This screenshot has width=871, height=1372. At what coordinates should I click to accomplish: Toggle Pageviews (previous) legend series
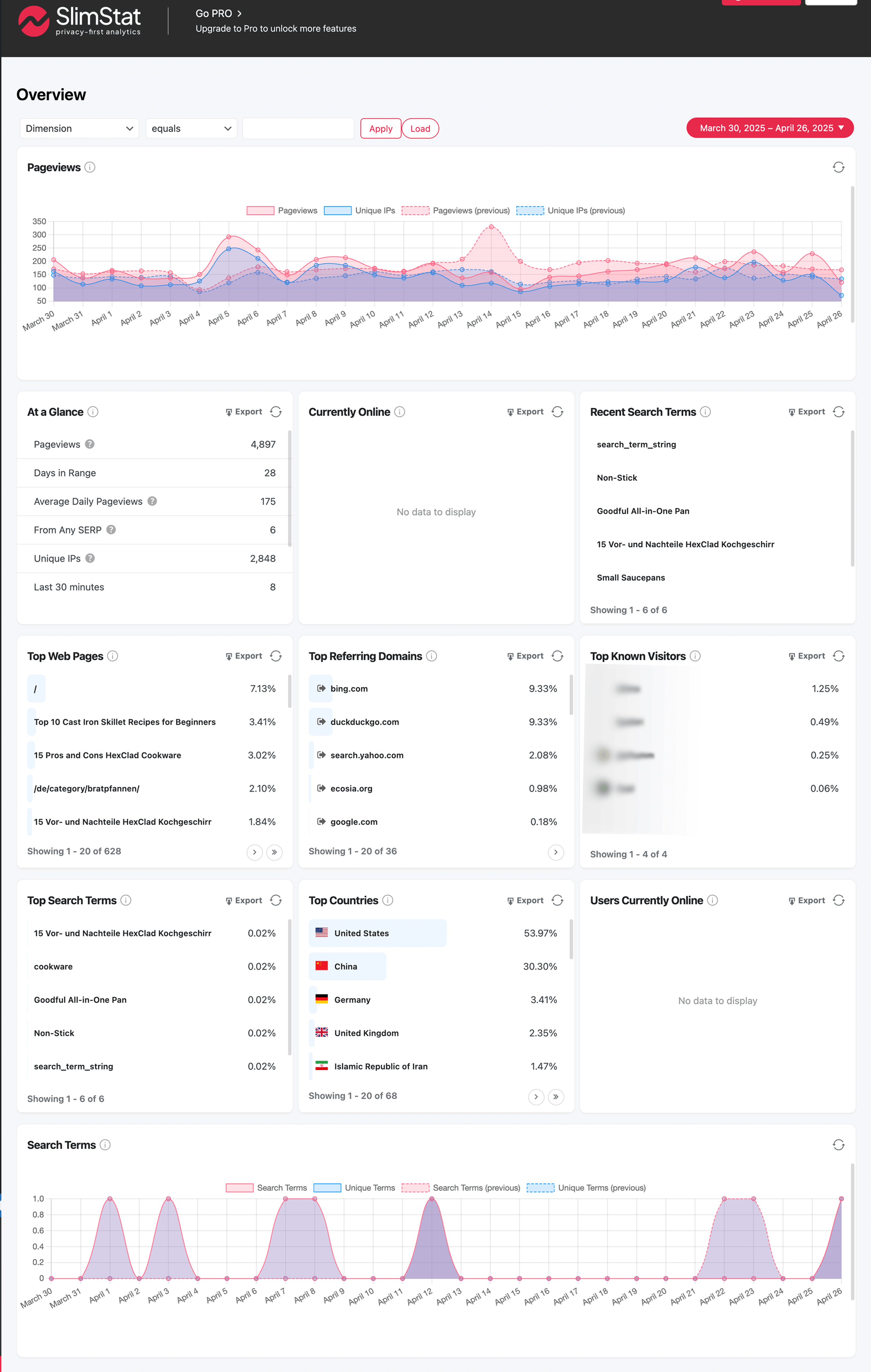[x=456, y=211]
